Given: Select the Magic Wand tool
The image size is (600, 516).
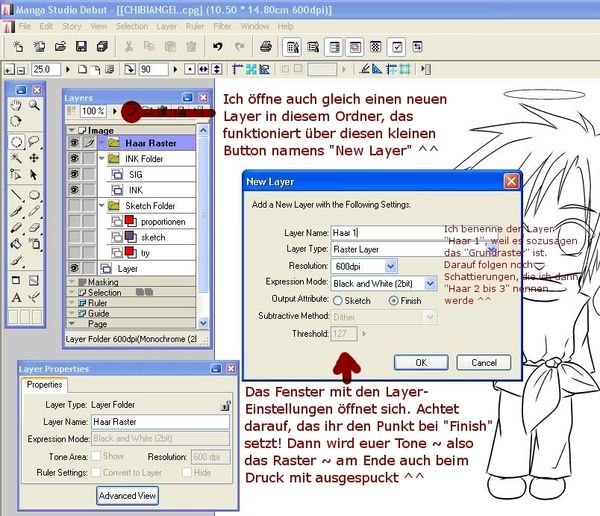Looking at the screenshot, I should tap(16, 158).
